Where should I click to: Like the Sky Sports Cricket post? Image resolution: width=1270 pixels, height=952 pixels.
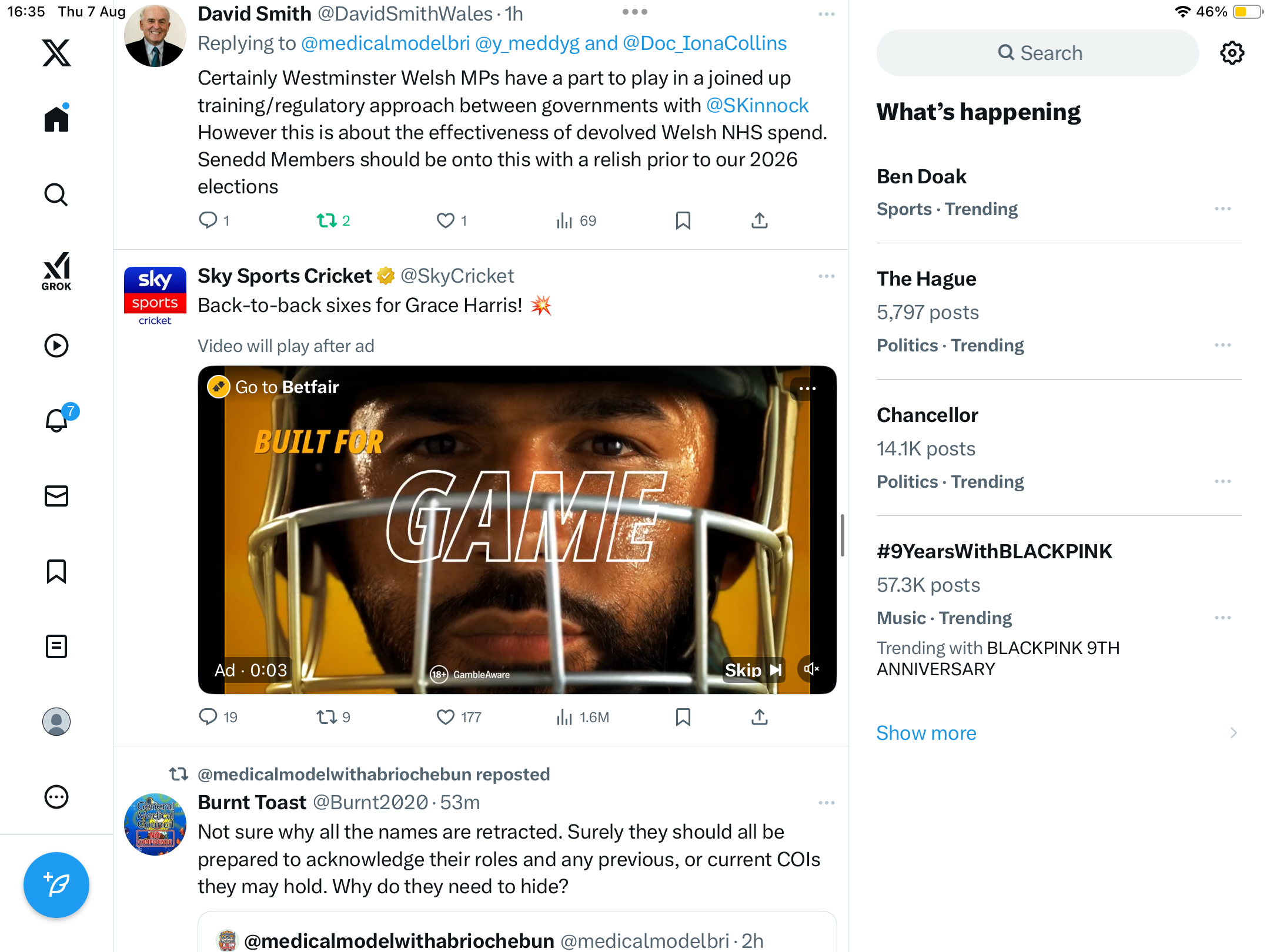click(x=446, y=717)
